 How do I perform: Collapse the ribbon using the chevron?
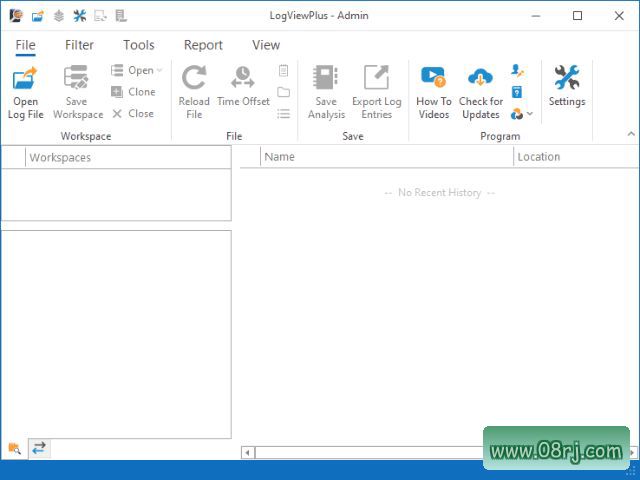(631, 134)
